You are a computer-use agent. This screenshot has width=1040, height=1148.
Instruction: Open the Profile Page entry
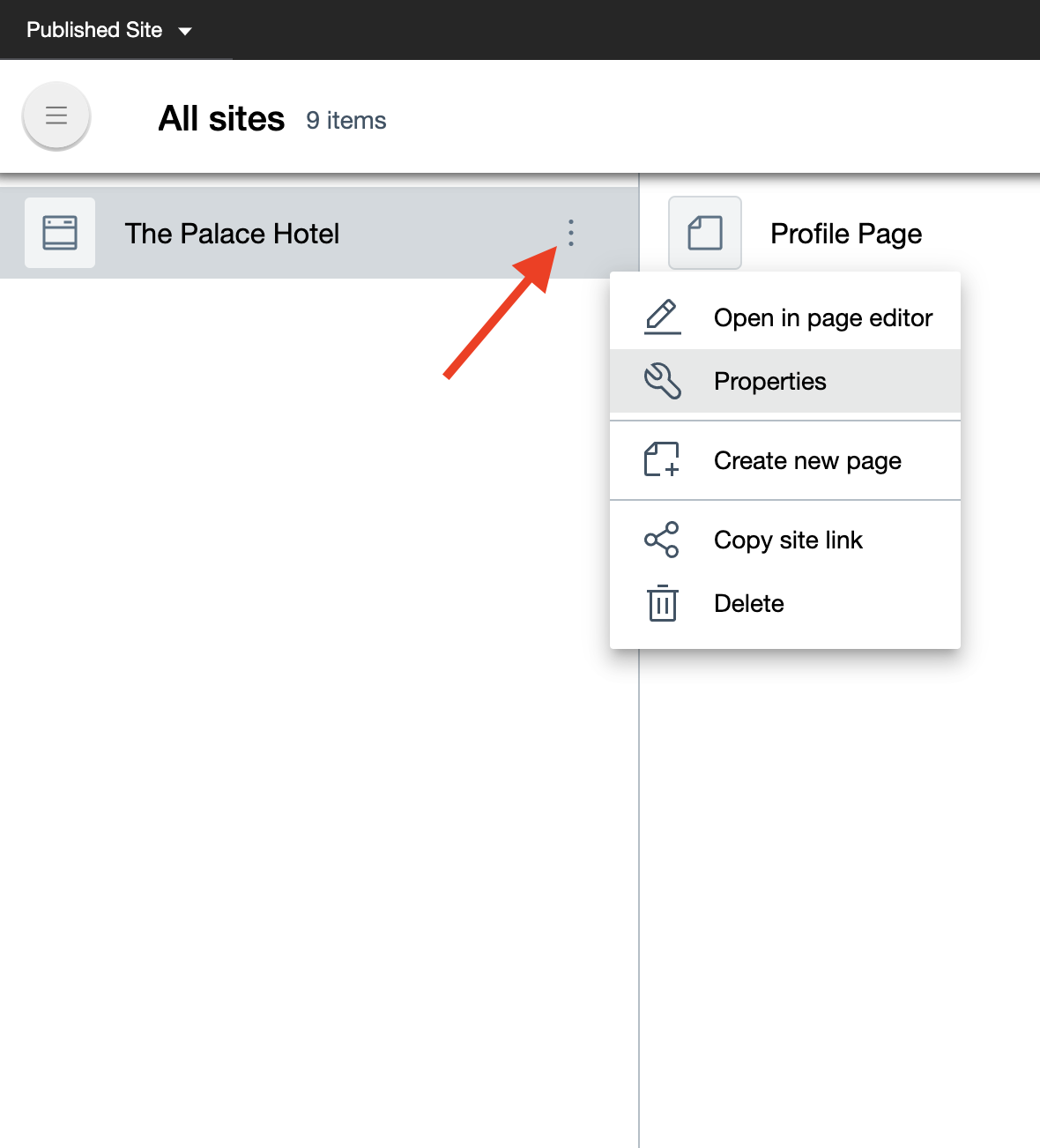point(845,233)
